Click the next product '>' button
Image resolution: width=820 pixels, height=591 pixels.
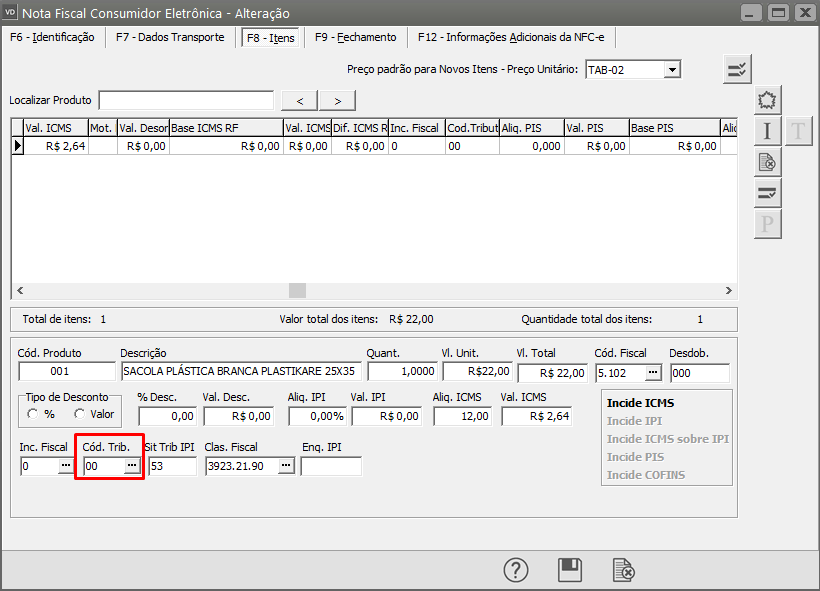337,100
